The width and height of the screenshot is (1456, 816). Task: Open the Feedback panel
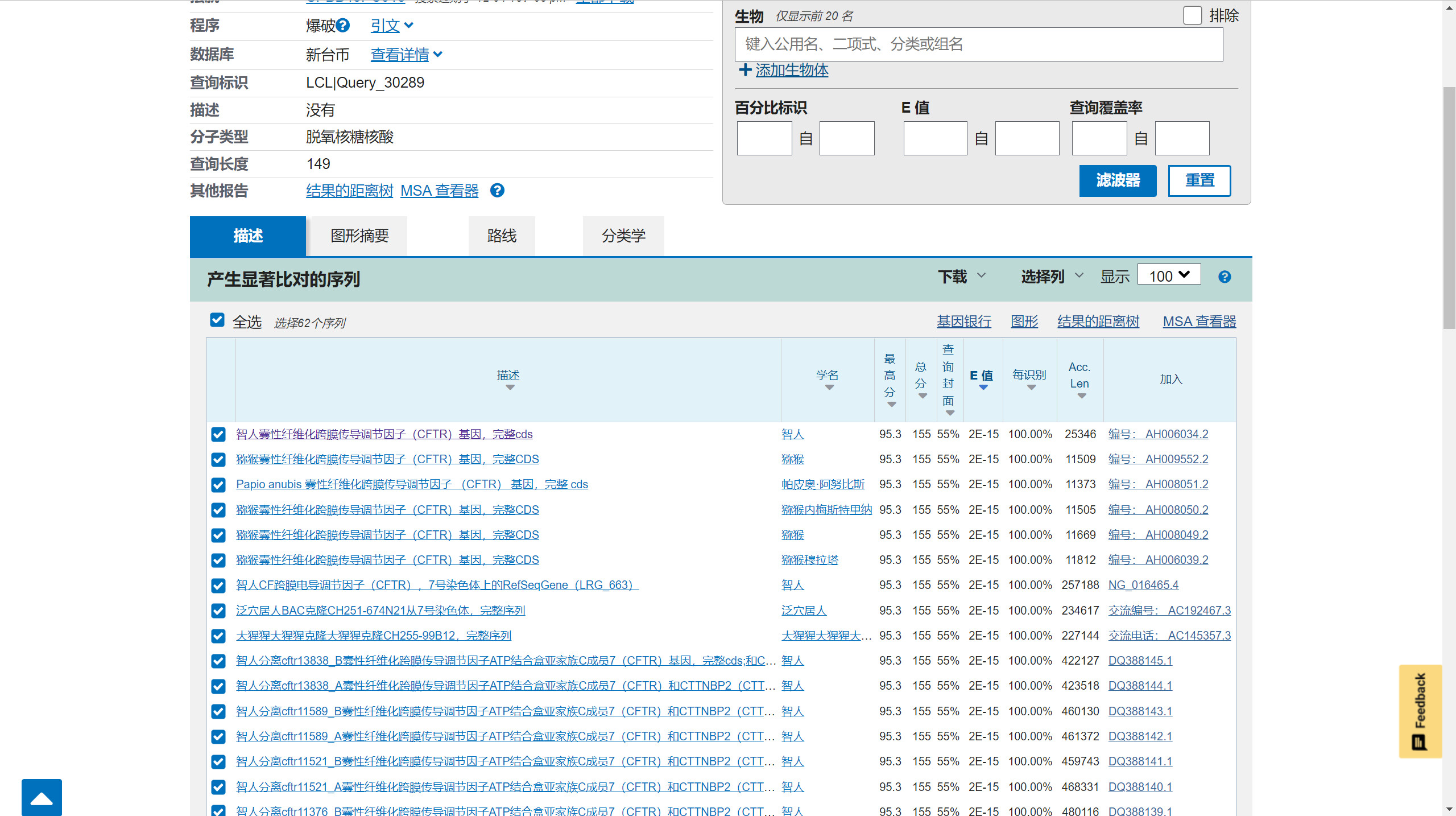coord(1421,712)
